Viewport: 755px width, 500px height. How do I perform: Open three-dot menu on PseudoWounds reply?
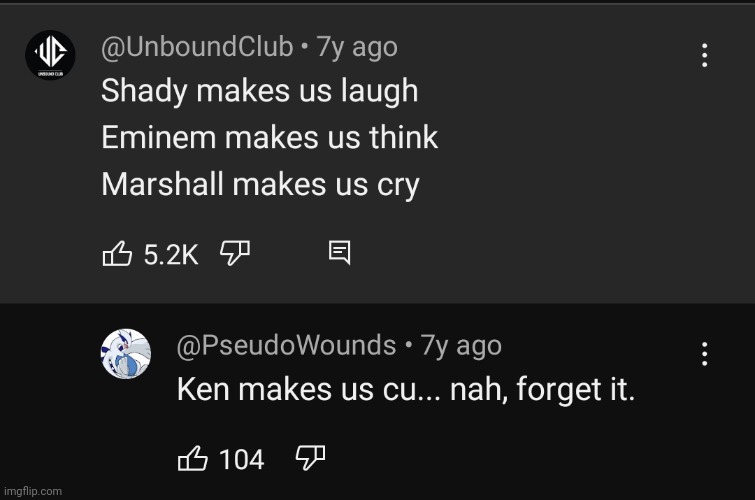(705, 353)
